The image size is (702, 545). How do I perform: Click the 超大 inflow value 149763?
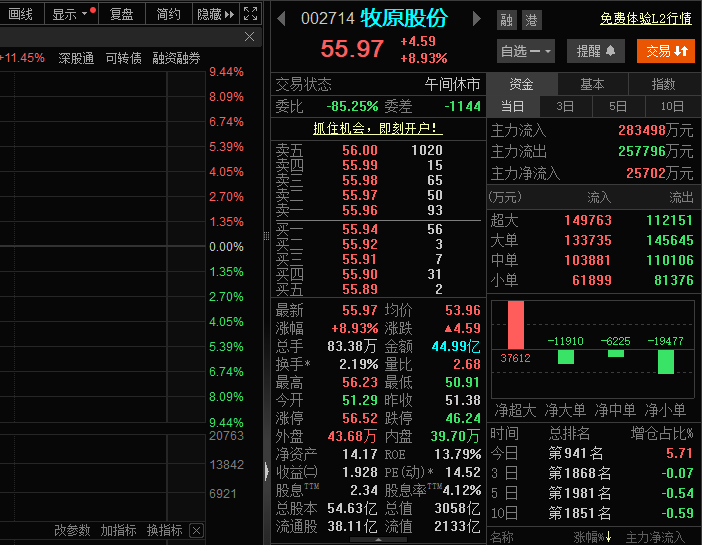pos(588,220)
